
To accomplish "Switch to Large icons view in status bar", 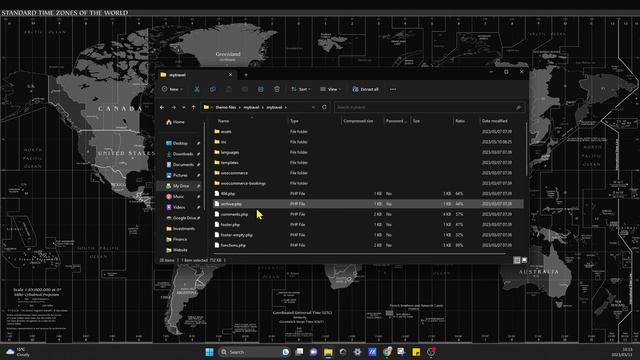I will pyautogui.click(x=524, y=260).
